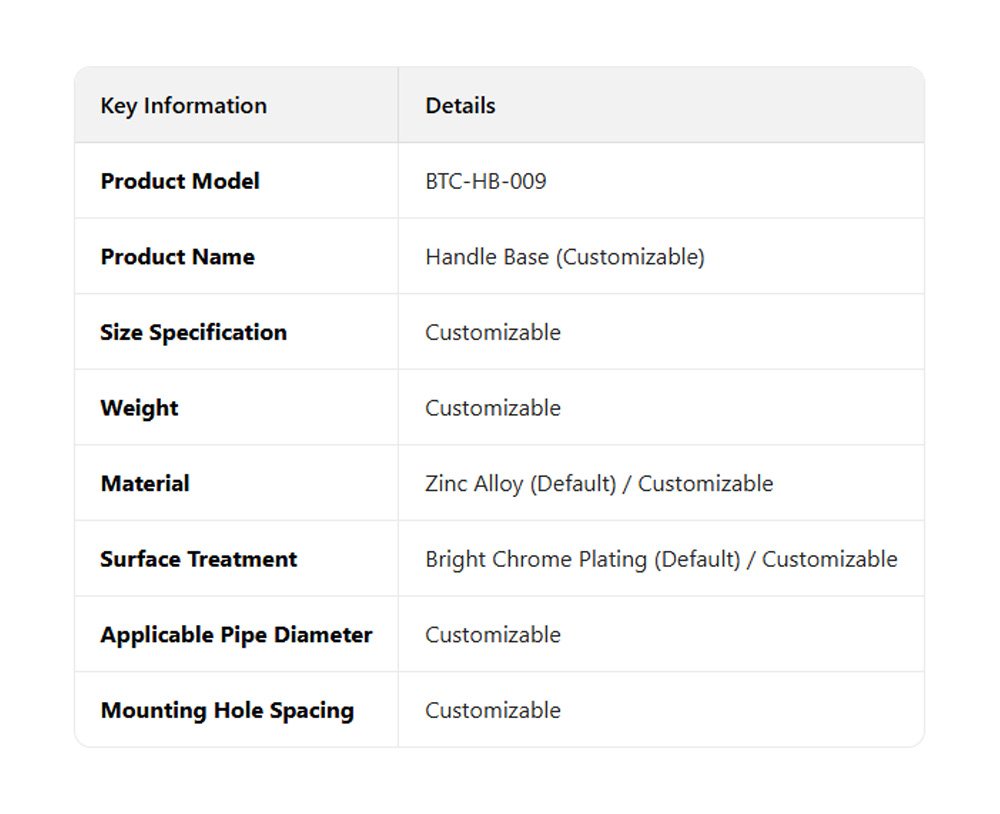This screenshot has height=814, width=1000.
Task: Click the Weight row's 'Customizable' value
Action: [492, 408]
